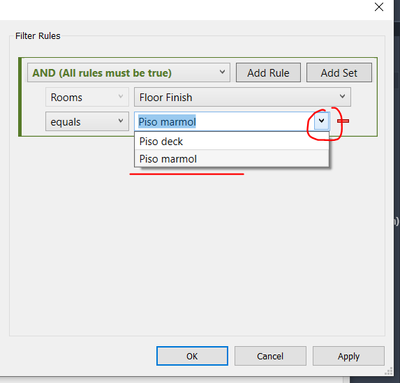
Task: Choose Piso marmol in the dropdown list
Action: tap(232, 159)
